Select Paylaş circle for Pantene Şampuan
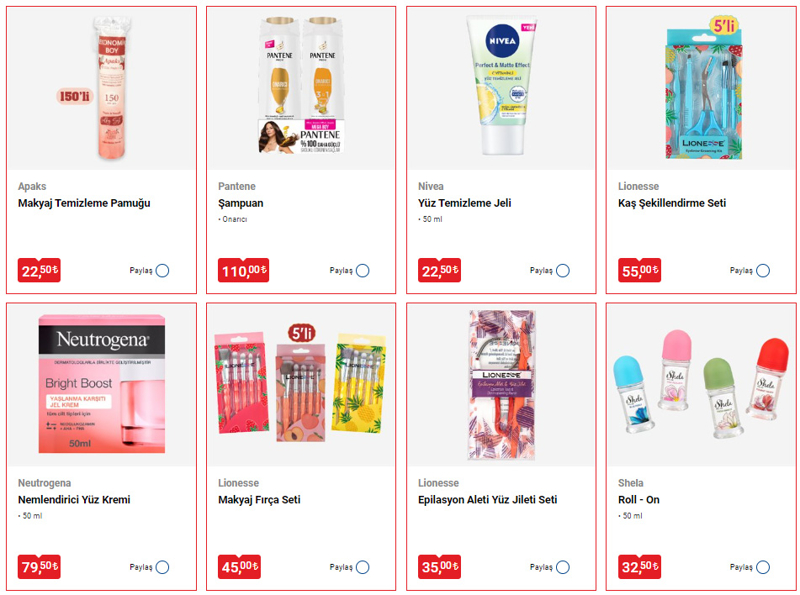This screenshot has width=800, height=595. (x=363, y=270)
